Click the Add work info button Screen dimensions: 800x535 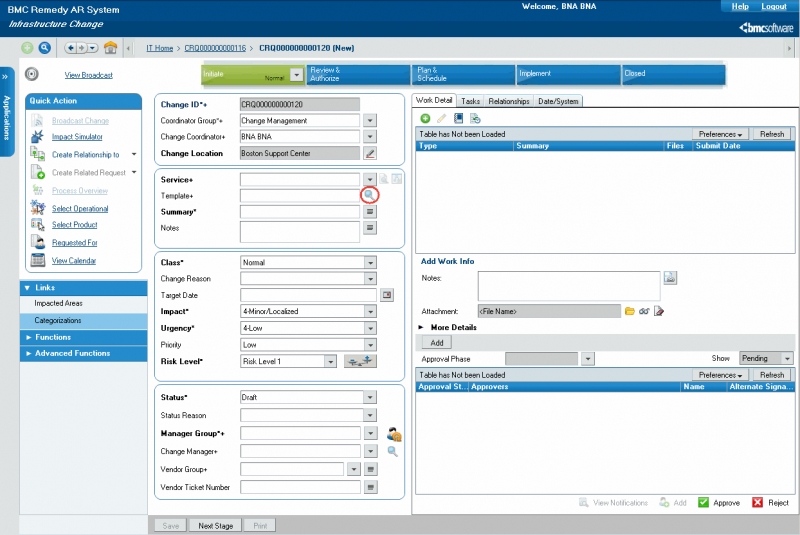pyautogui.click(x=437, y=343)
